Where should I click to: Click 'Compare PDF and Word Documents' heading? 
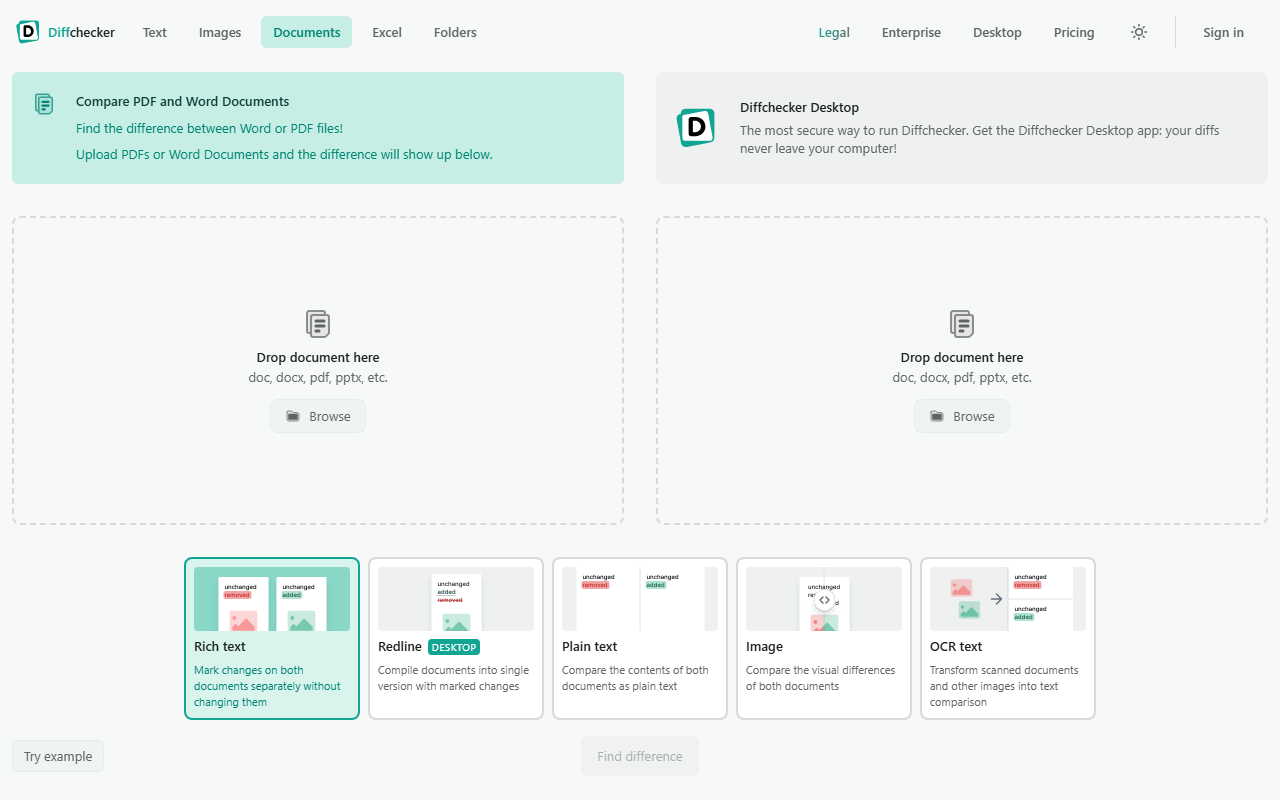[x=183, y=101]
